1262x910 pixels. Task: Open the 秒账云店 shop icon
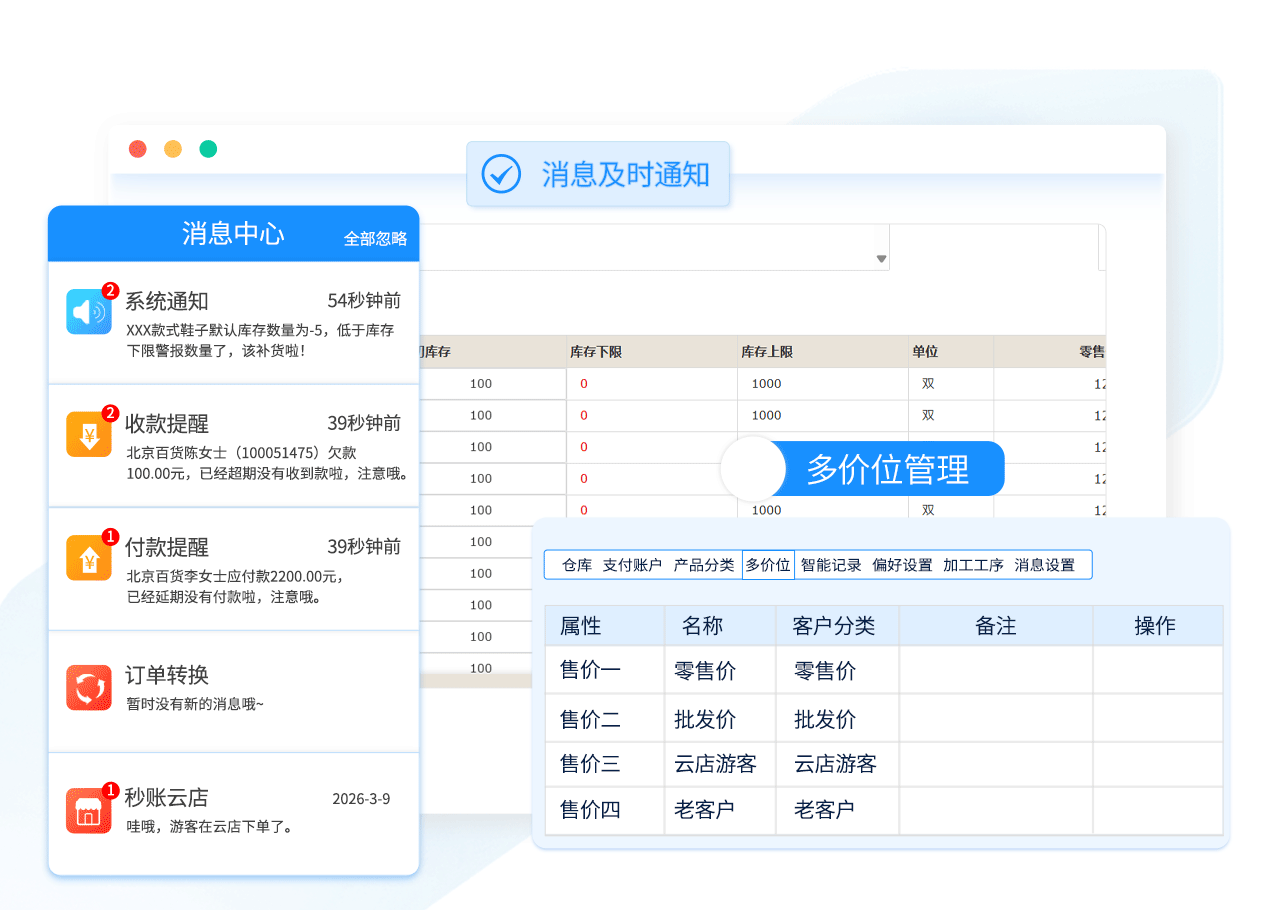coord(88,810)
